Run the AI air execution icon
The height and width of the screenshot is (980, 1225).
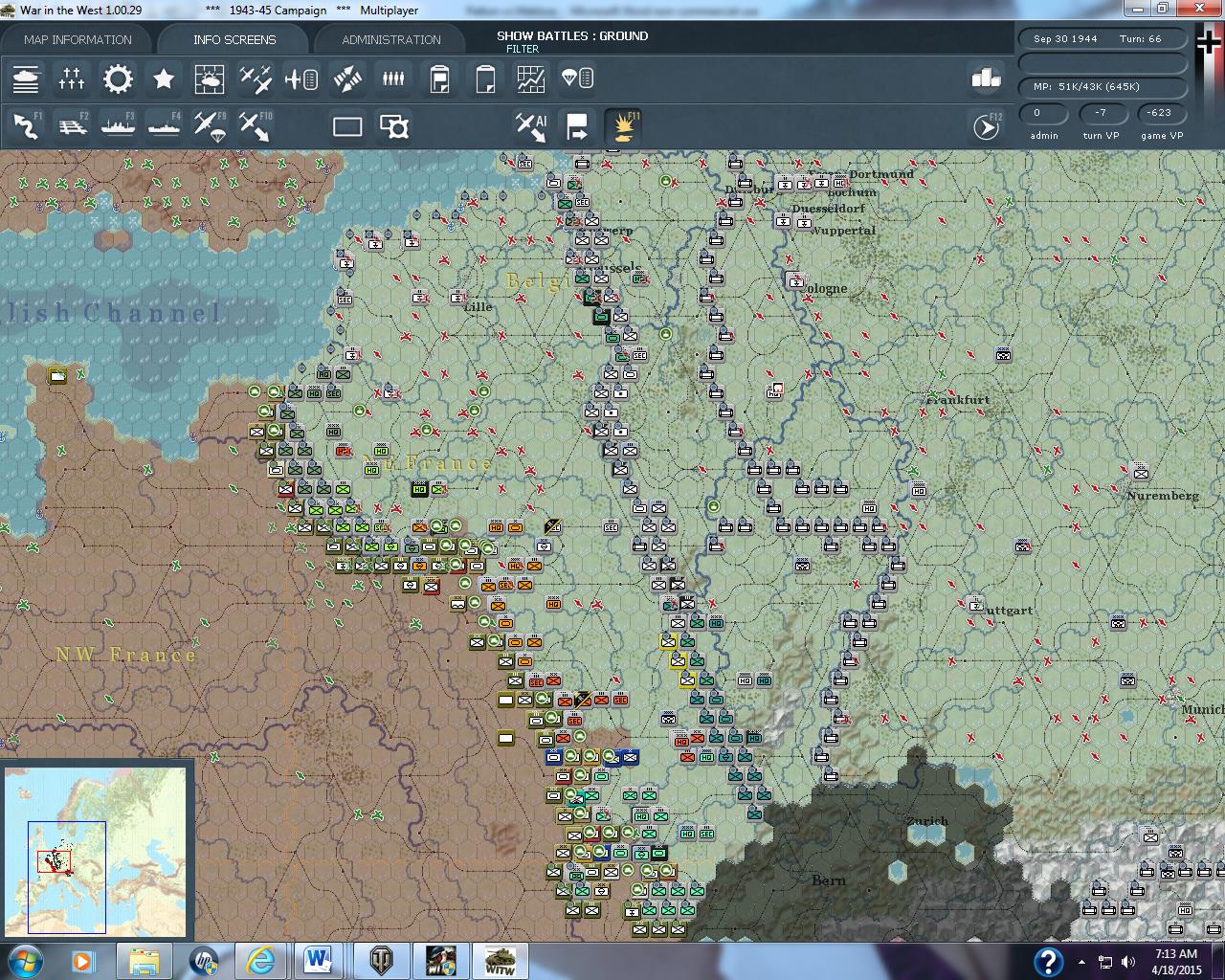pyautogui.click(x=531, y=126)
